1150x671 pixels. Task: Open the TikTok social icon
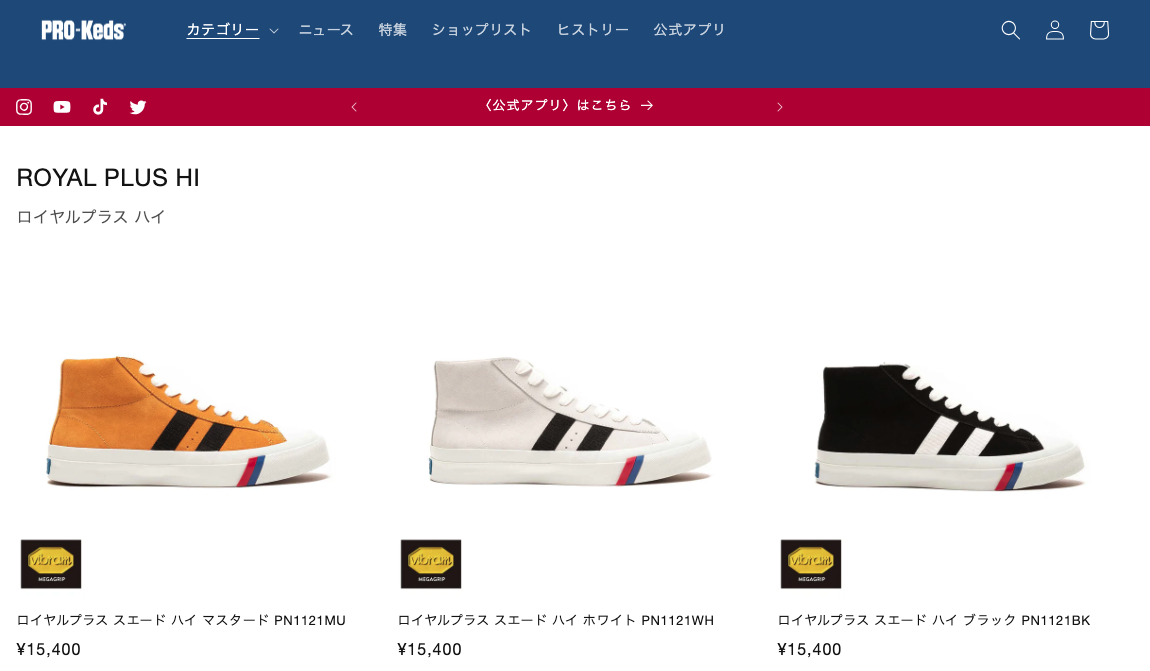[x=100, y=107]
